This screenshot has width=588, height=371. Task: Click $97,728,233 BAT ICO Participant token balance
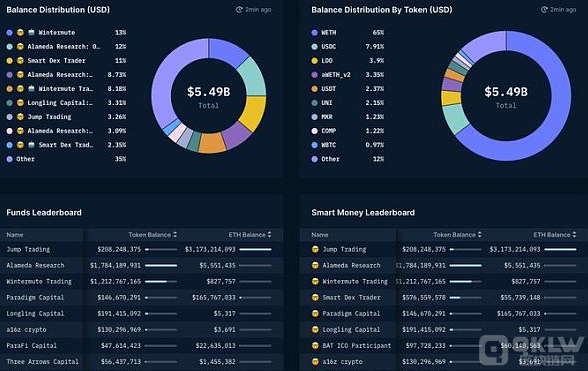point(426,346)
